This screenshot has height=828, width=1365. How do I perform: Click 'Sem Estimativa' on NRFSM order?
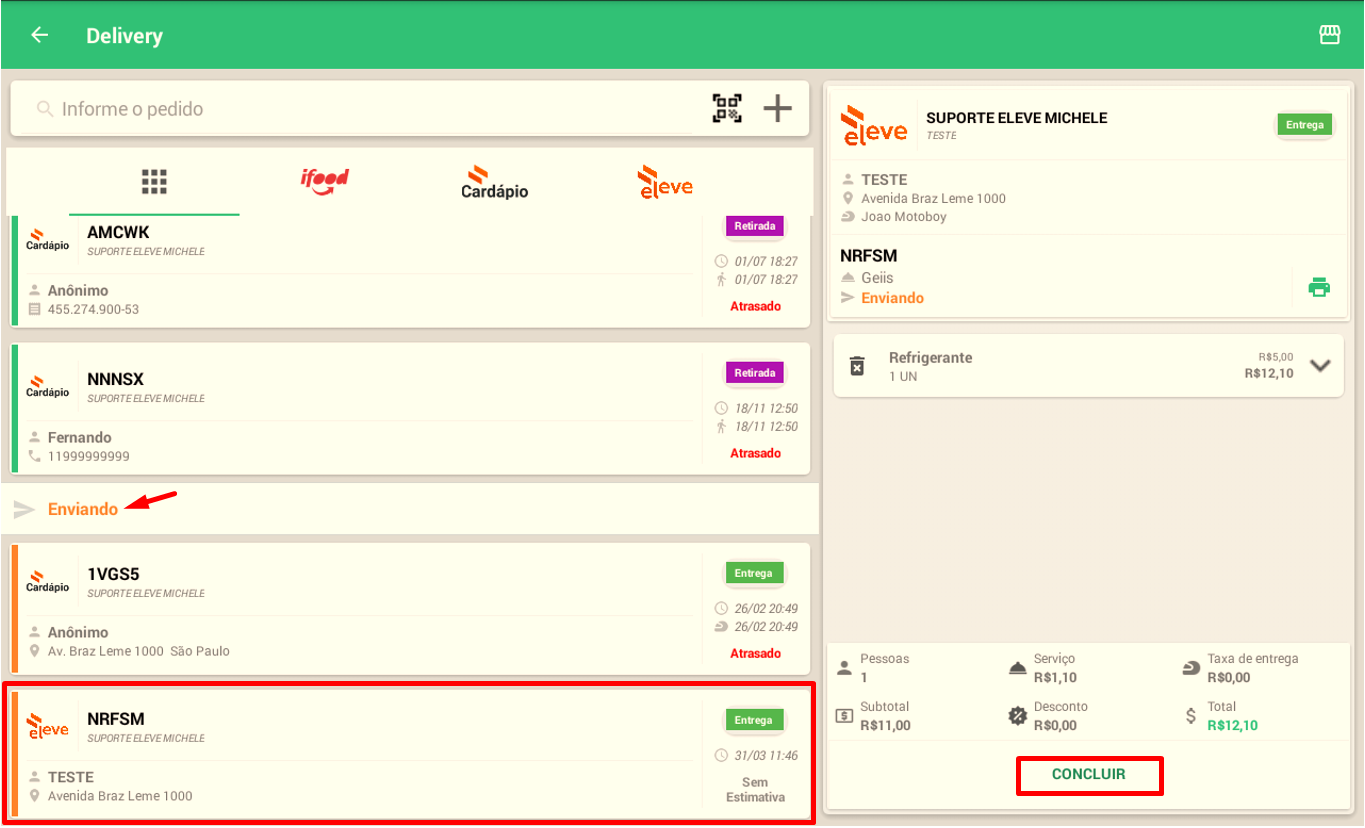click(x=755, y=790)
